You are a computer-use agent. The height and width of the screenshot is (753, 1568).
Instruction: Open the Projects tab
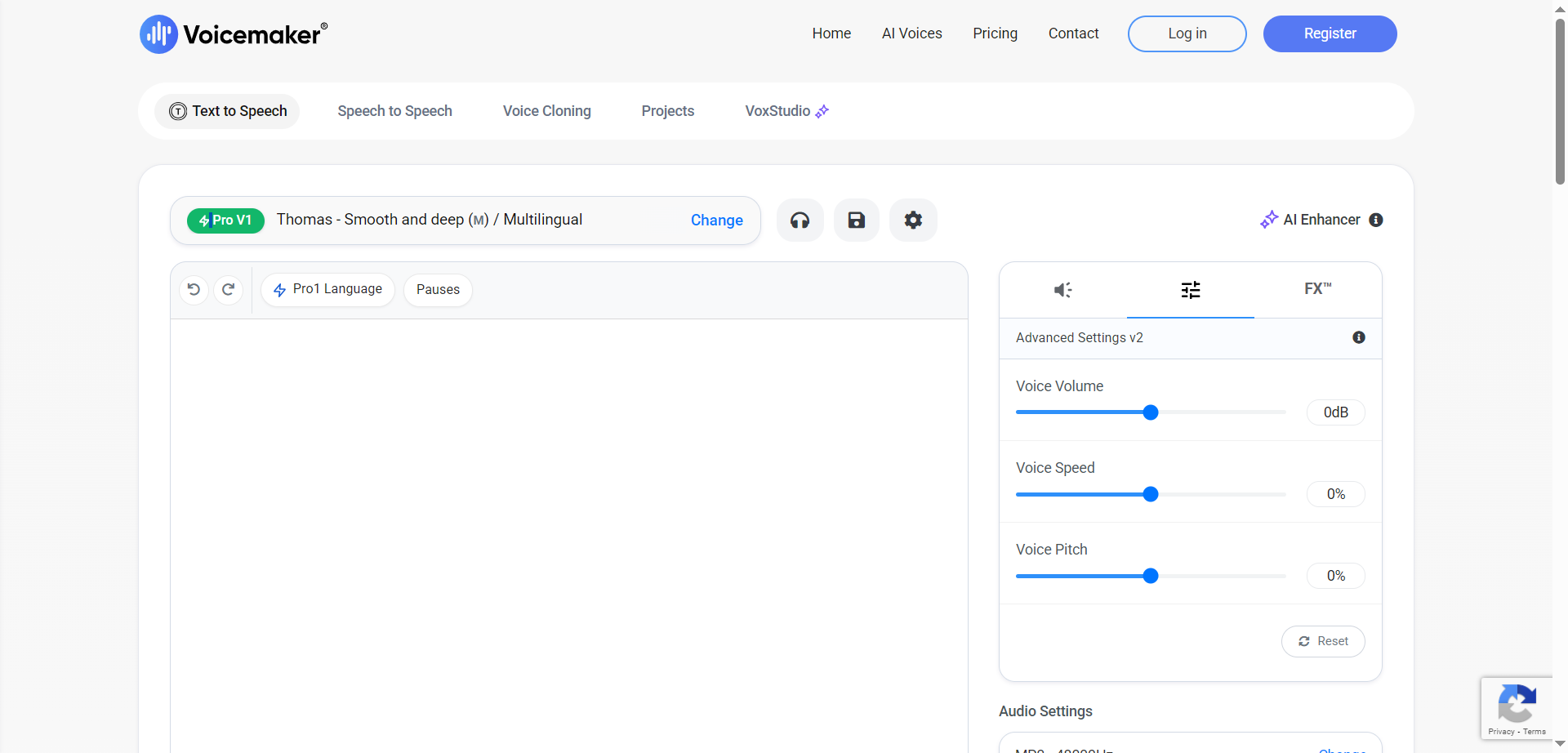pos(668,111)
